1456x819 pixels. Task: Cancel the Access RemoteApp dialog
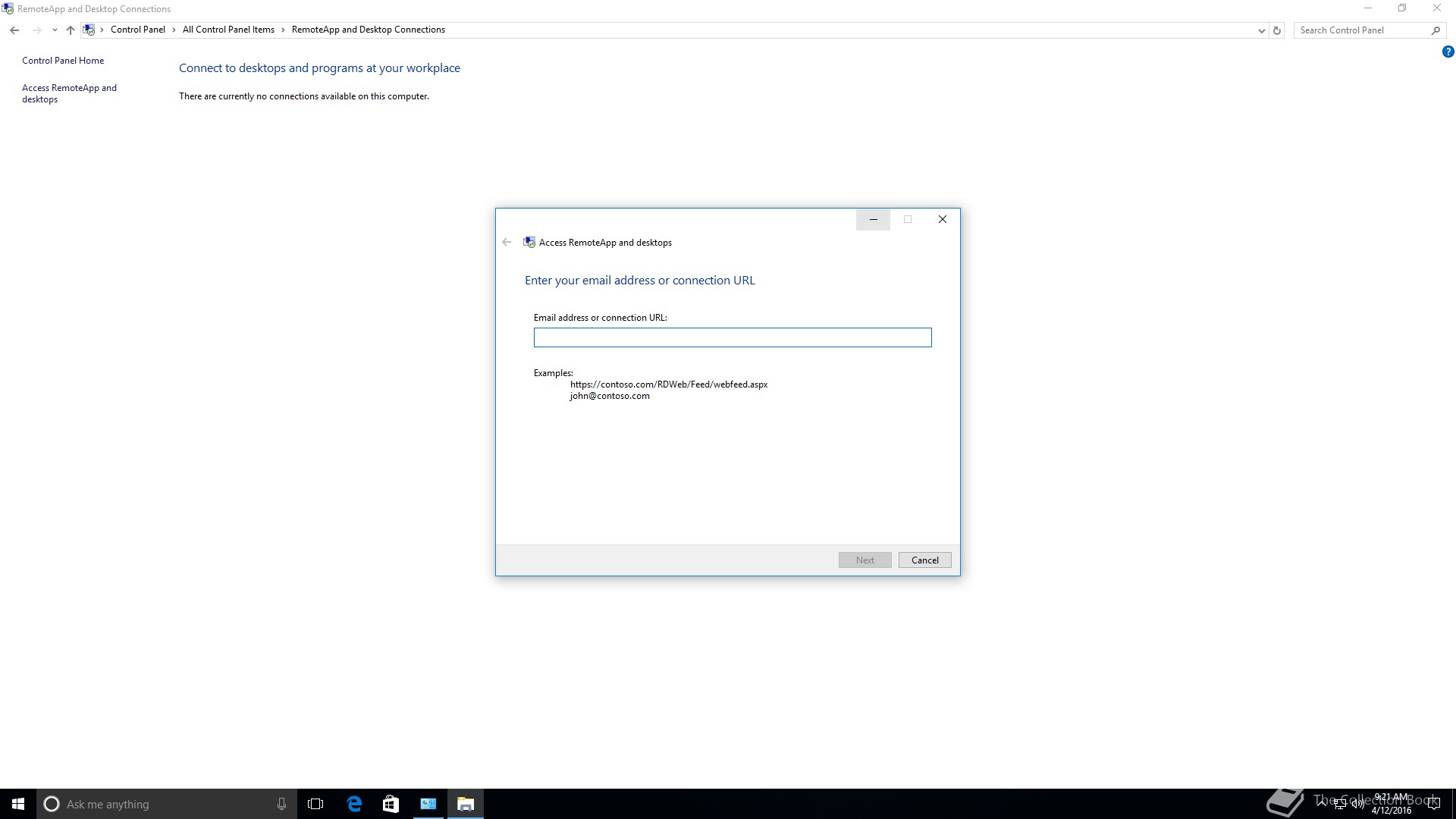(925, 560)
